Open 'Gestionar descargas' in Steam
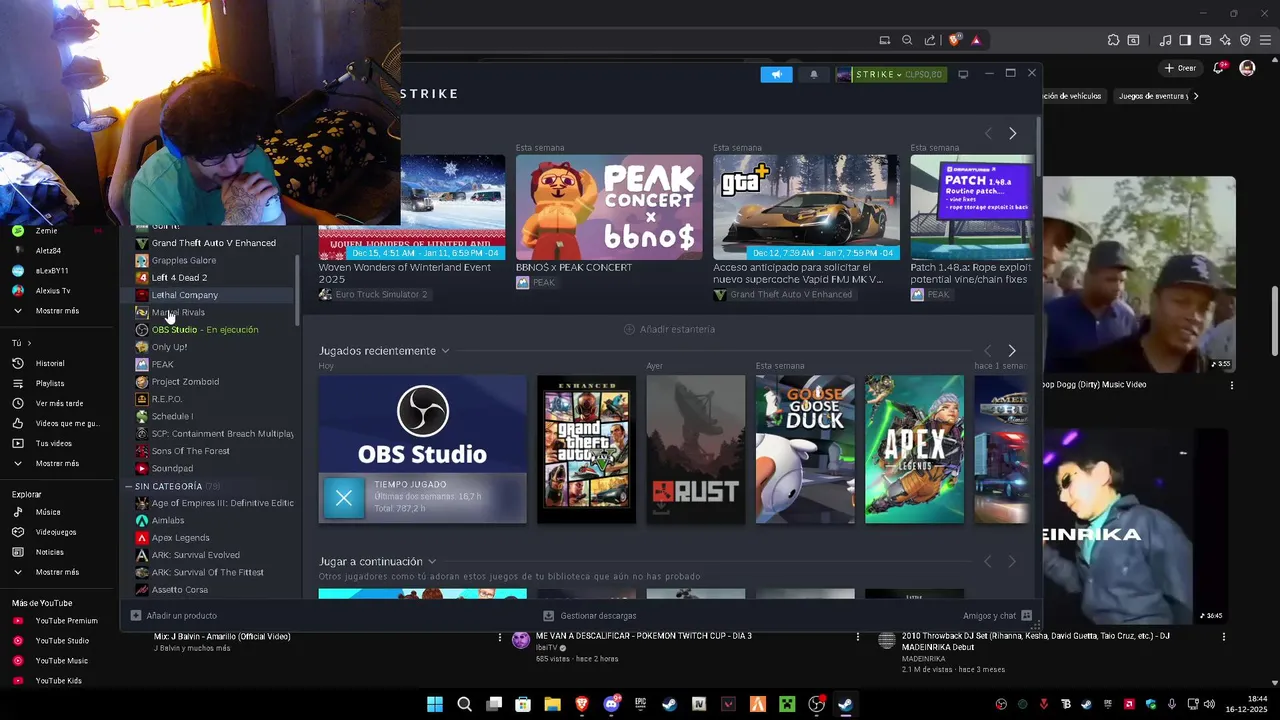The image size is (1280, 720). coord(589,616)
